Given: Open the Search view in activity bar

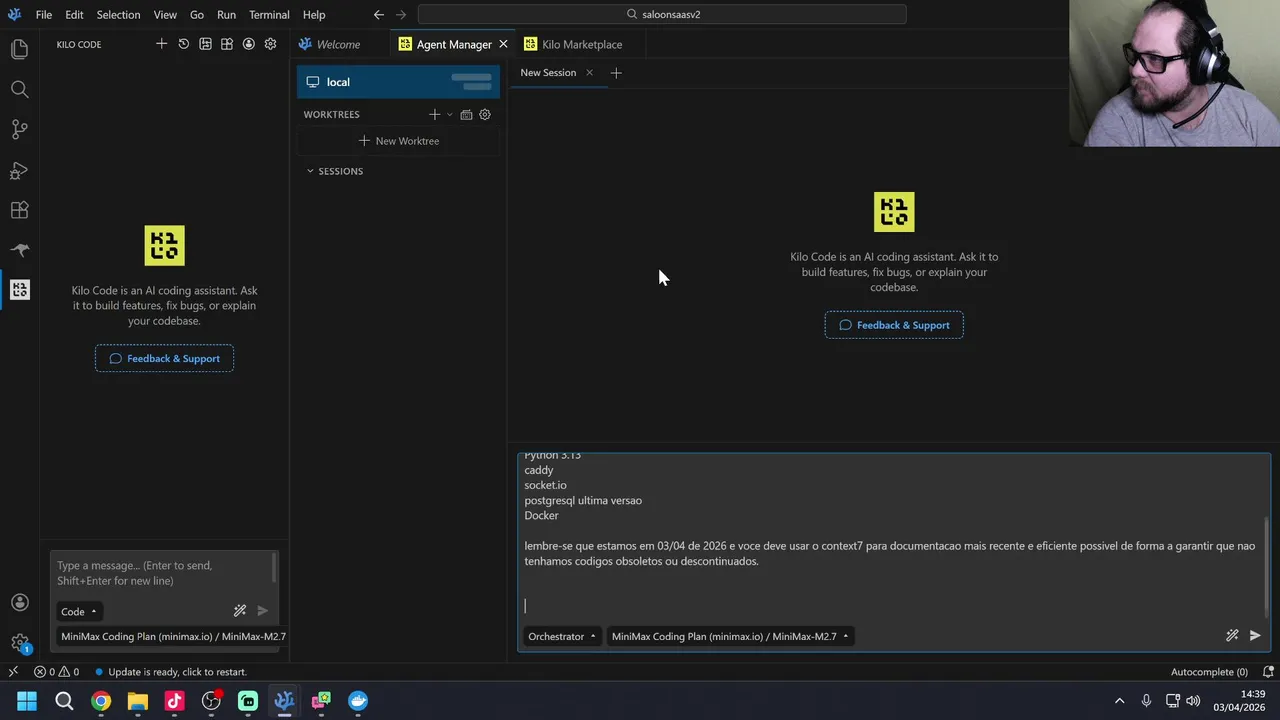Looking at the screenshot, I should click(19, 89).
